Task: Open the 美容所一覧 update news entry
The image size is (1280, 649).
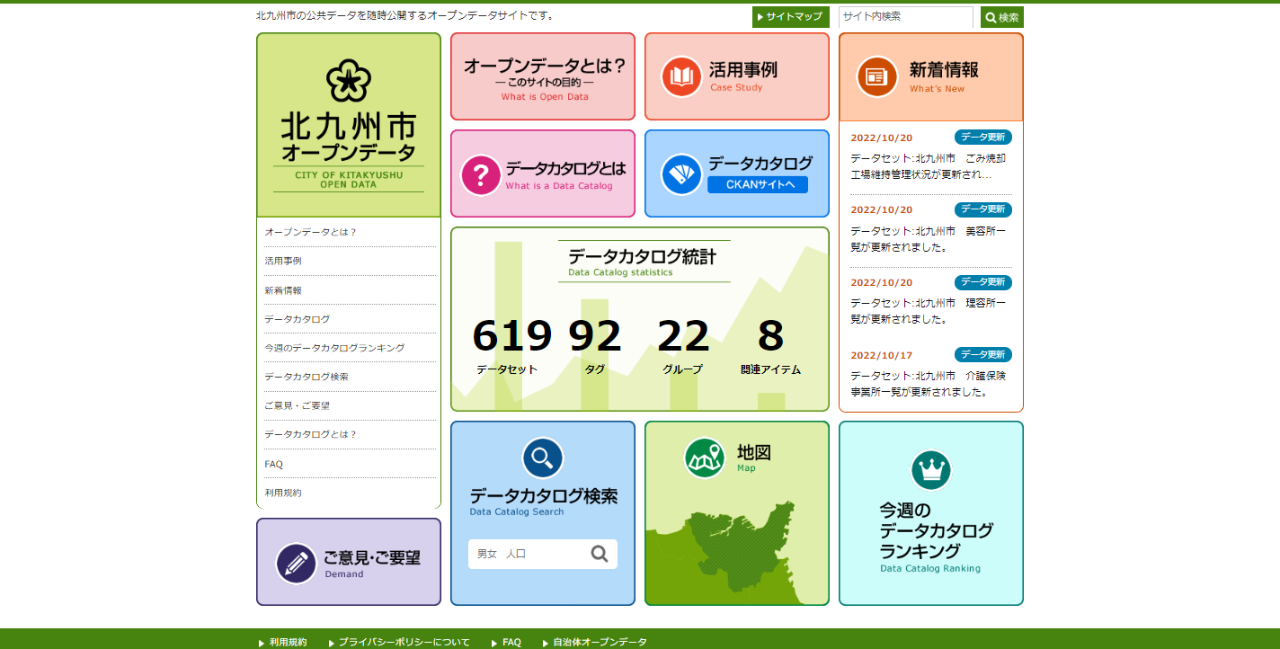Action: coord(929,239)
